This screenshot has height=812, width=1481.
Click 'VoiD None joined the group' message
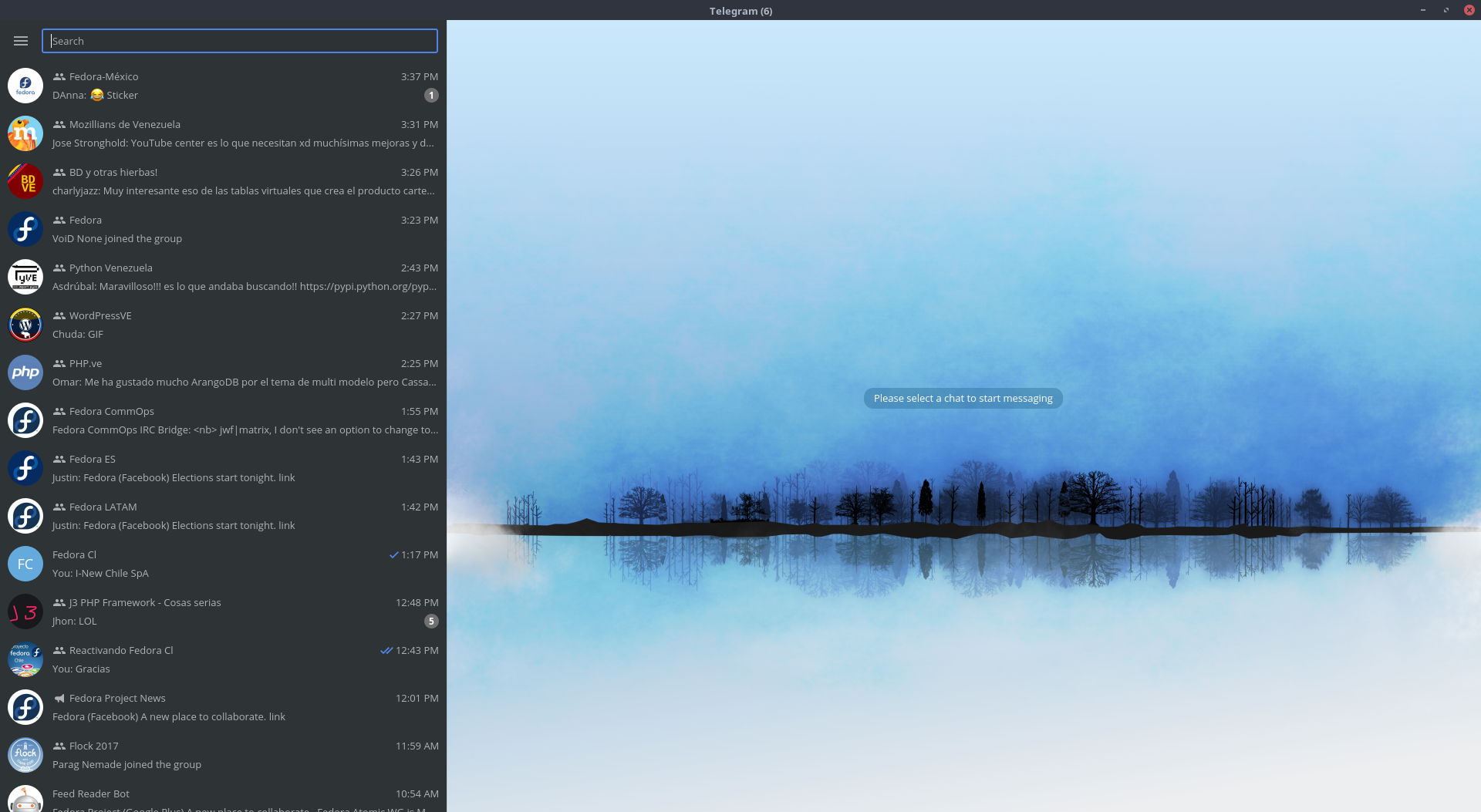[117, 238]
